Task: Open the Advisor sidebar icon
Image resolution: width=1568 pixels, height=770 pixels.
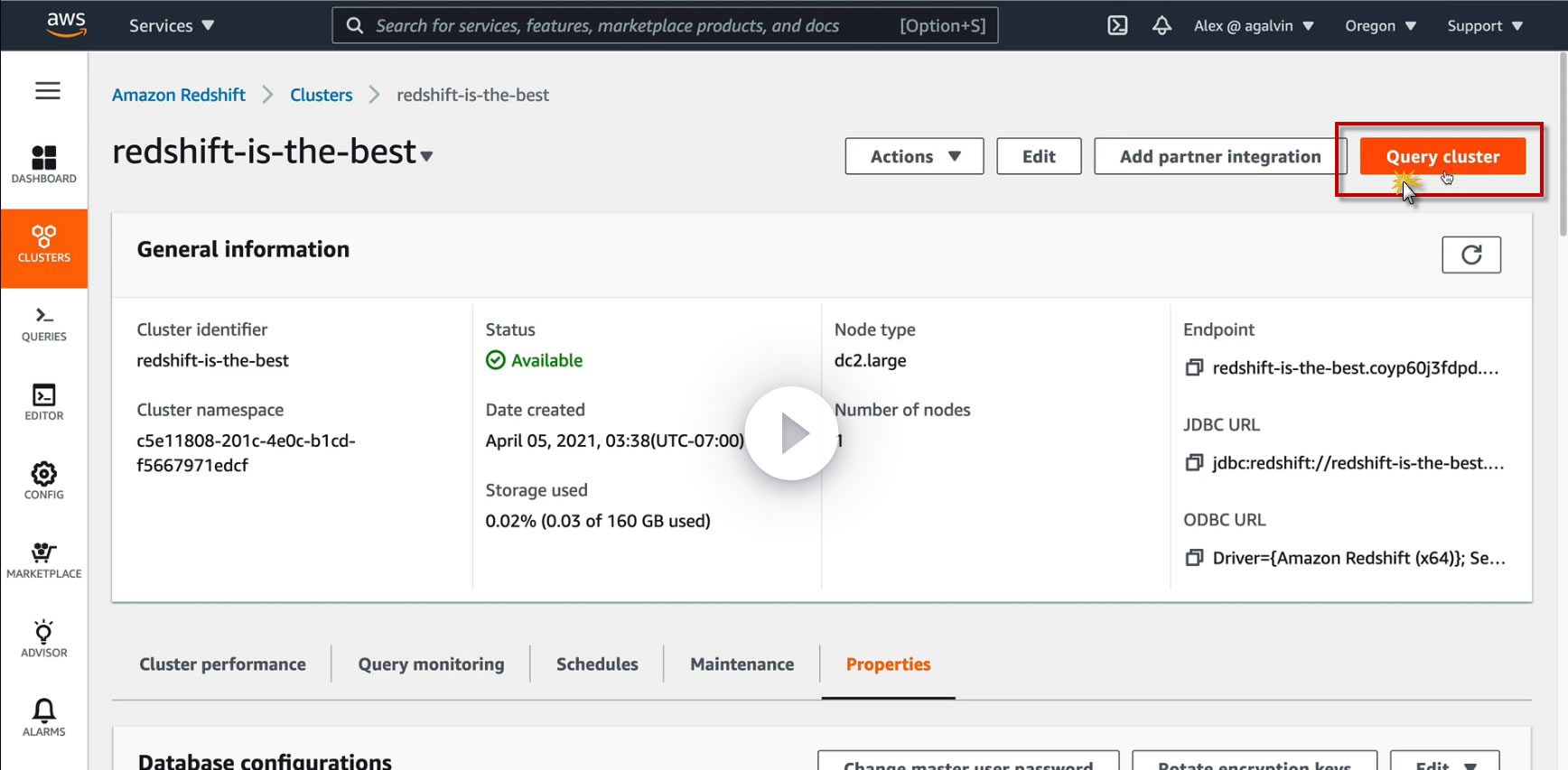Action: [x=44, y=639]
